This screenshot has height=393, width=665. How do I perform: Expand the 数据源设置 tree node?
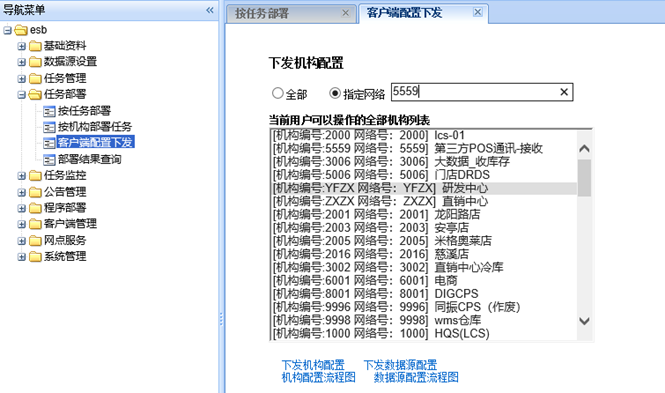[22, 62]
